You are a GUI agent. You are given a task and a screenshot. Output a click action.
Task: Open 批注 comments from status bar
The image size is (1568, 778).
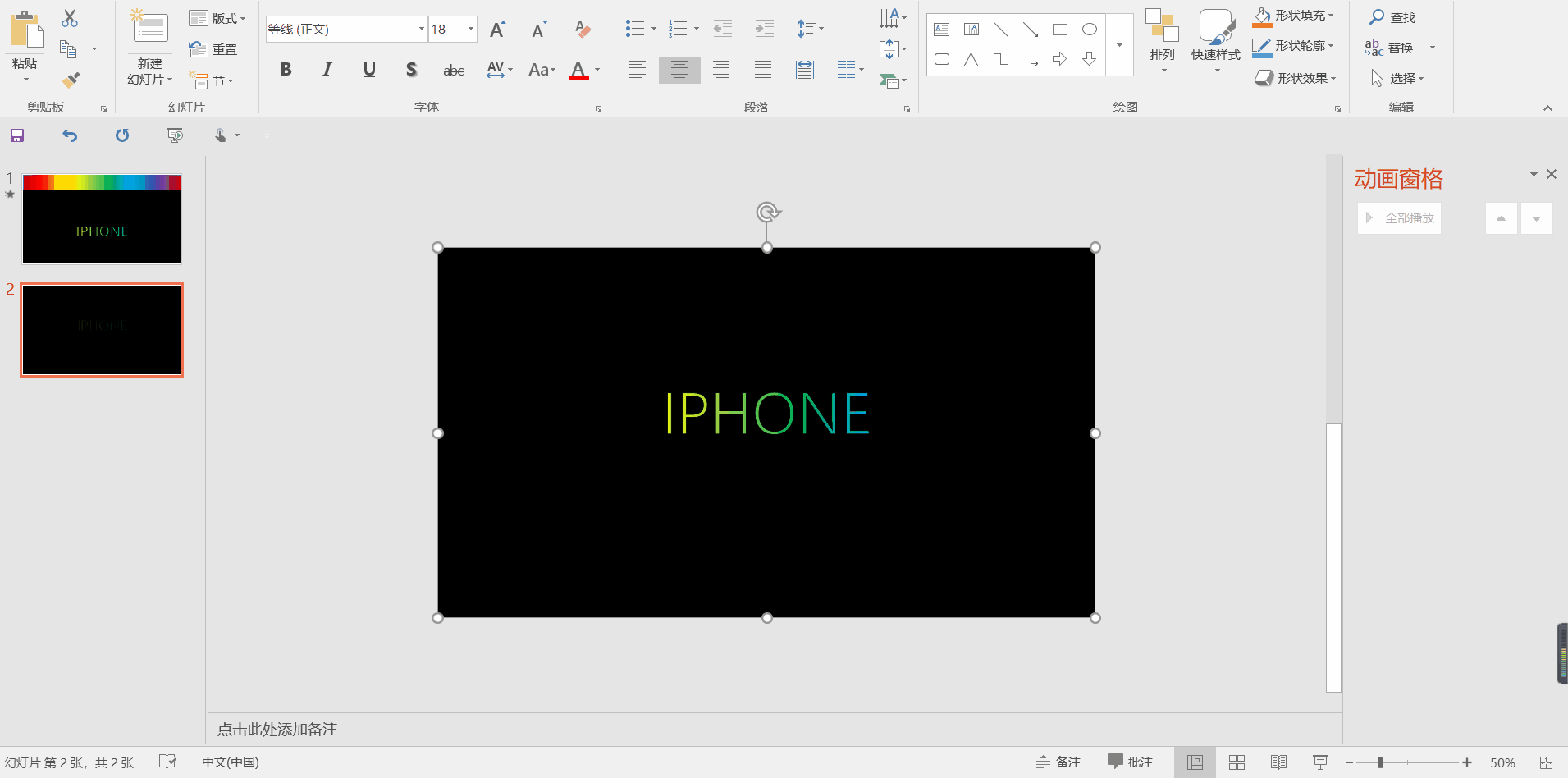[1130, 762]
